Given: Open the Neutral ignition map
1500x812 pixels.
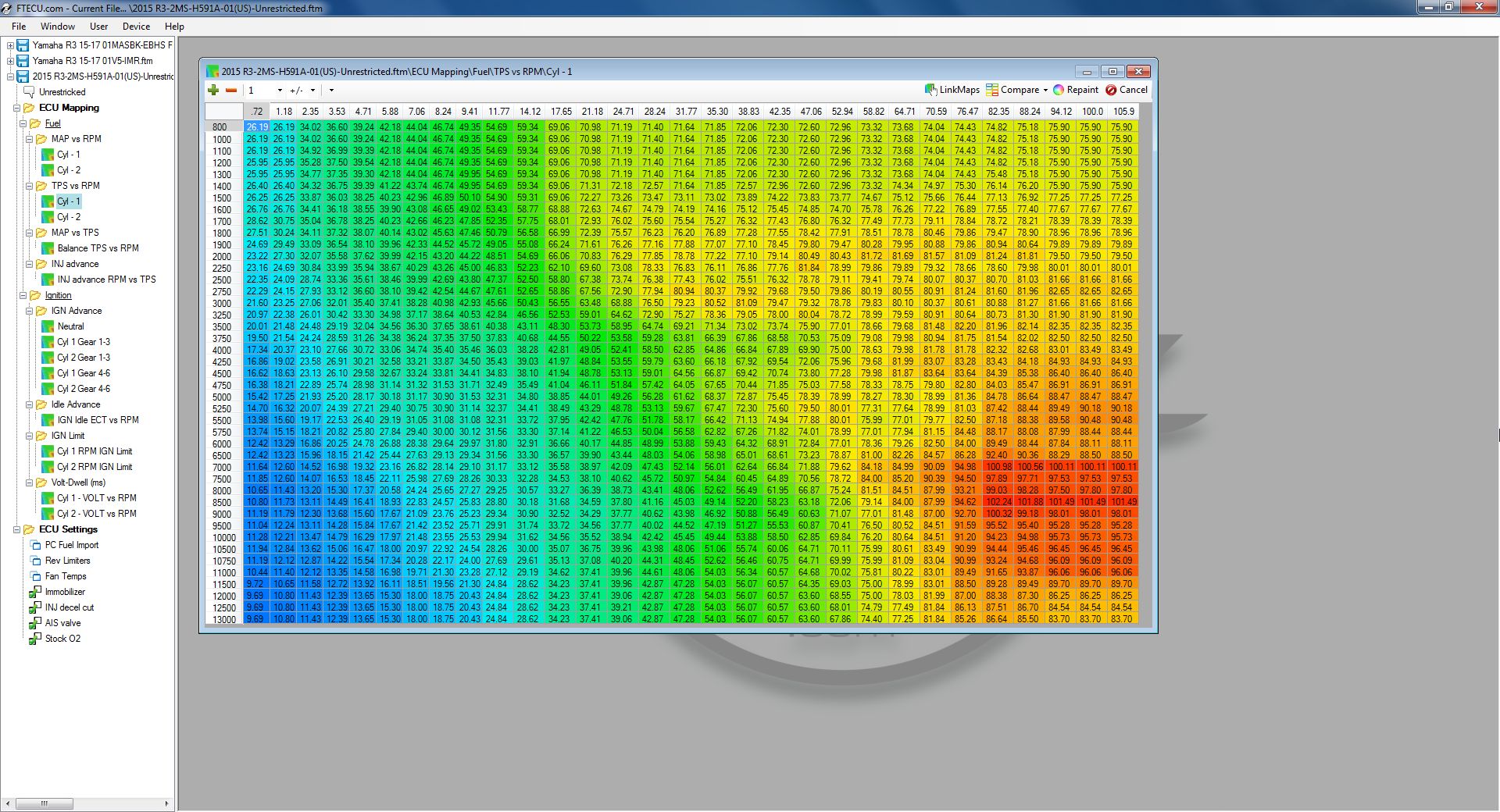Looking at the screenshot, I should click(x=70, y=326).
